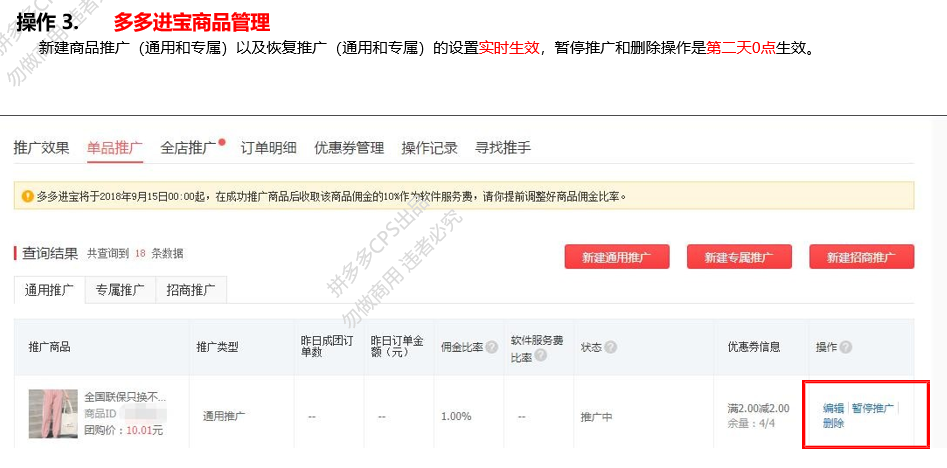This screenshot has height=468, width=947.
Task: Click the 优惠券信息 column header
Action: tap(754, 347)
